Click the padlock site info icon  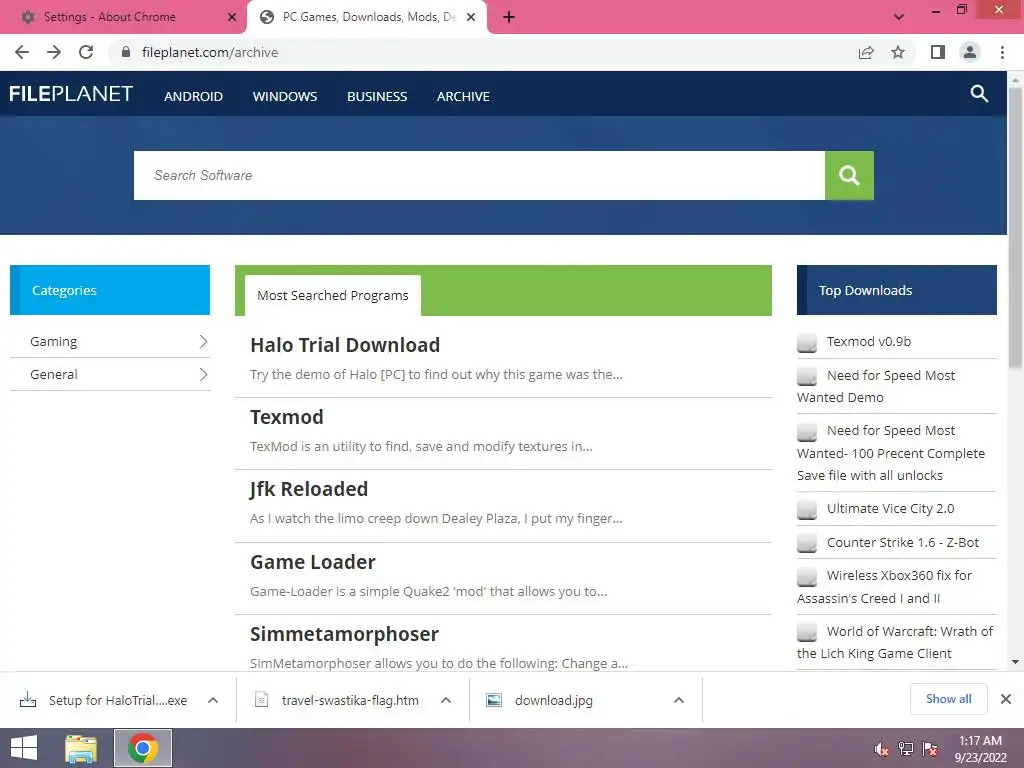126,52
